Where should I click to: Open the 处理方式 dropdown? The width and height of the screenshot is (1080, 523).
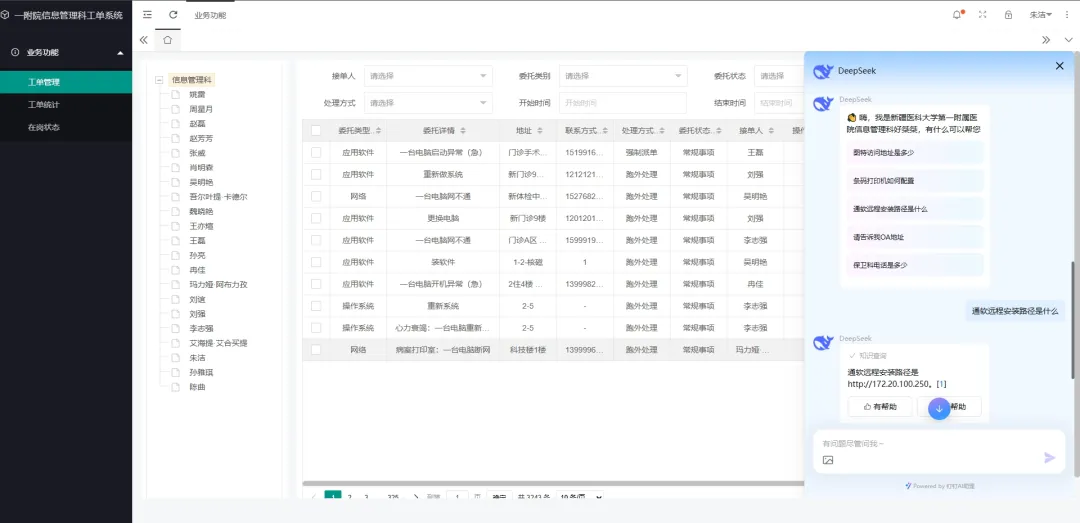coord(428,103)
